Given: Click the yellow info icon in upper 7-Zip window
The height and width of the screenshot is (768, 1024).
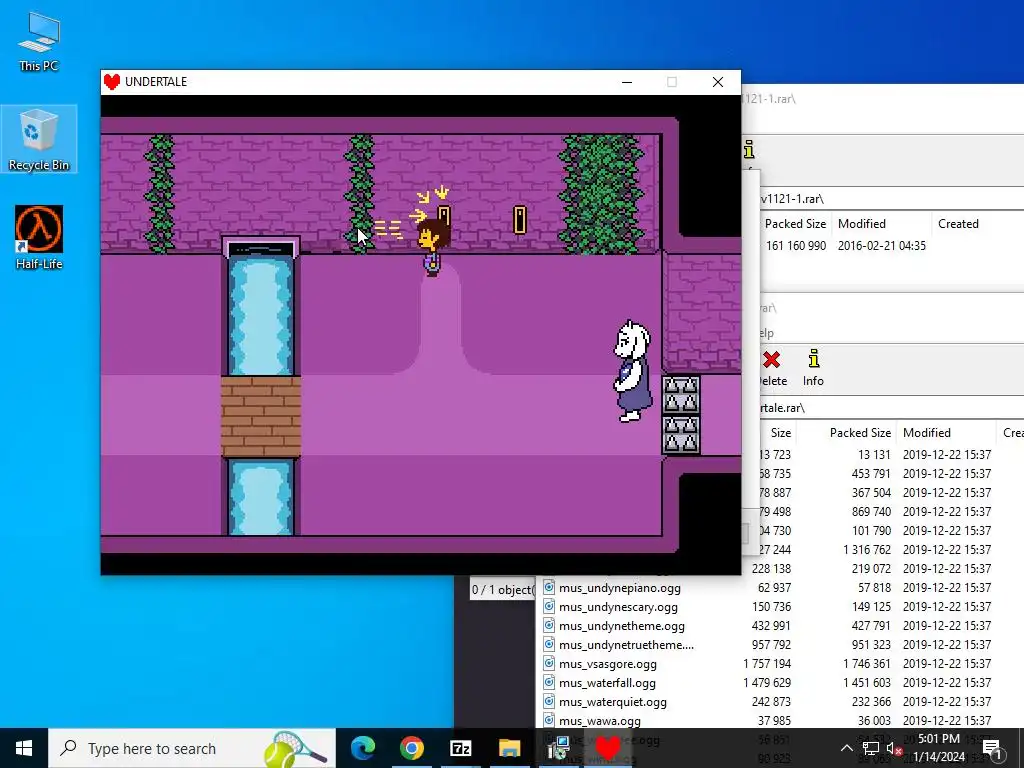Looking at the screenshot, I should click(749, 150).
